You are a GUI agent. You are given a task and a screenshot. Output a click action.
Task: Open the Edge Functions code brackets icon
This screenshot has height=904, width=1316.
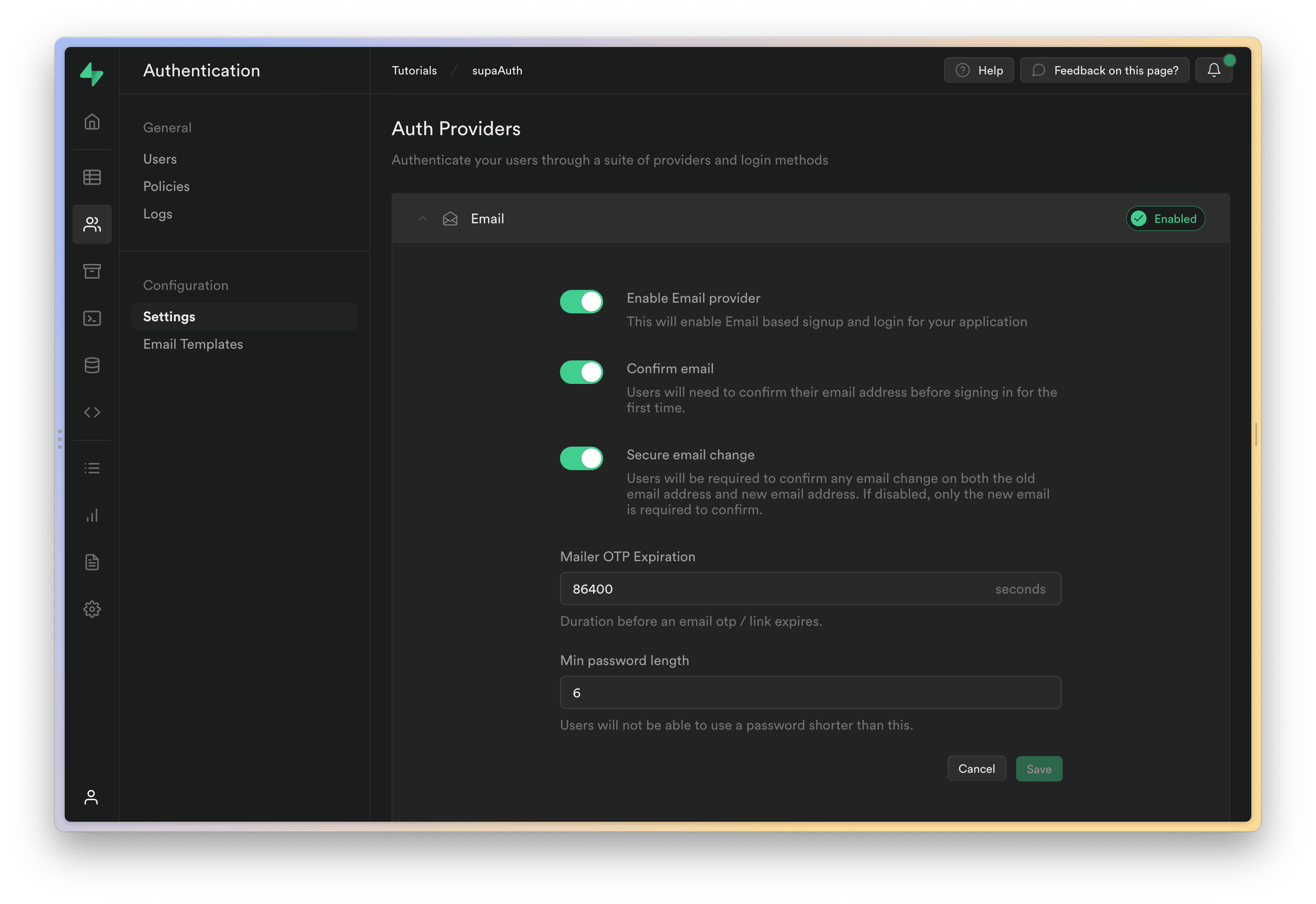[92, 412]
